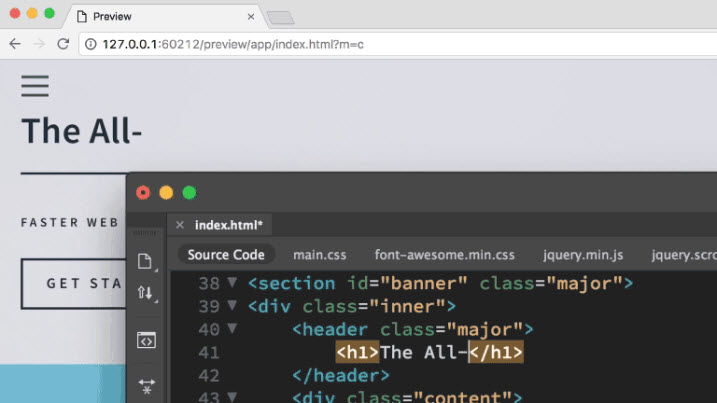The width and height of the screenshot is (717, 403).
Task: Select line number 41 in gutter
Action: click(x=209, y=353)
